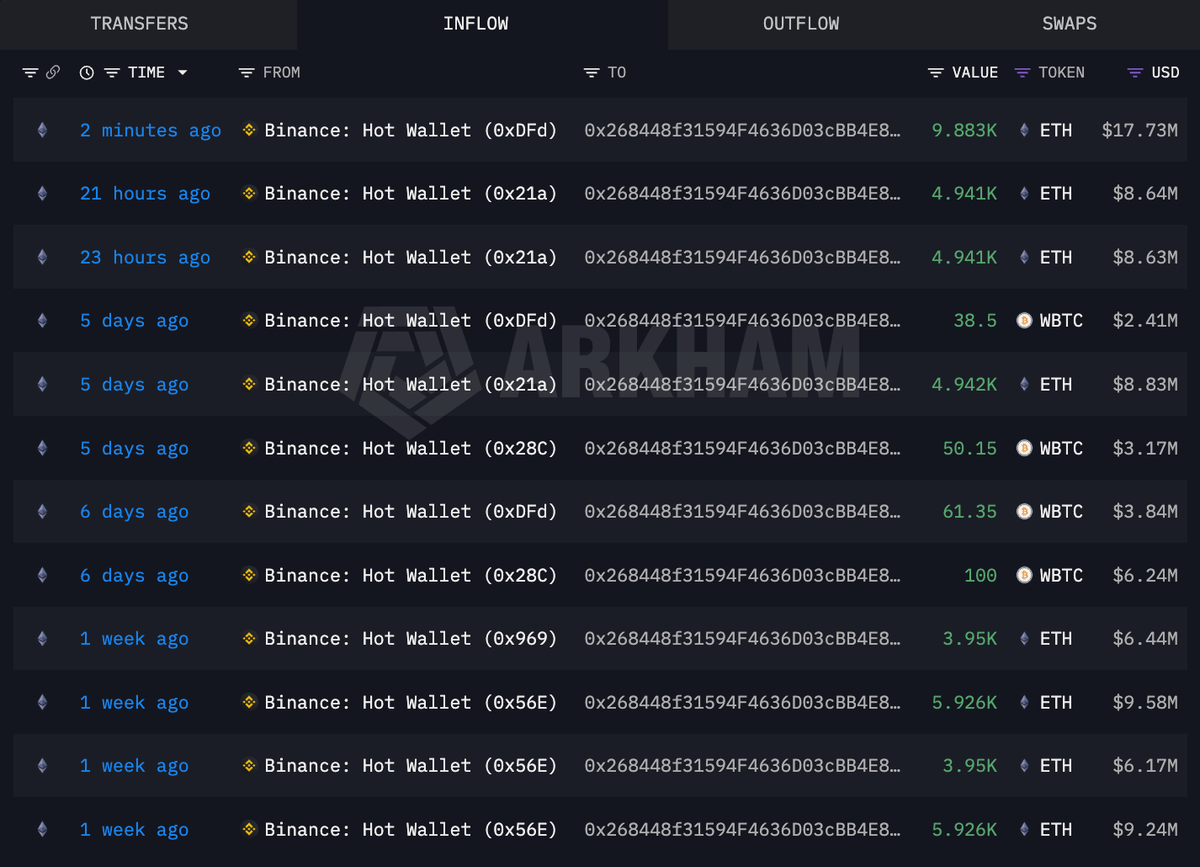The height and width of the screenshot is (867, 1200).
Task: Expand the TIME sort dropdown arrow
Action: pos(182,73)
